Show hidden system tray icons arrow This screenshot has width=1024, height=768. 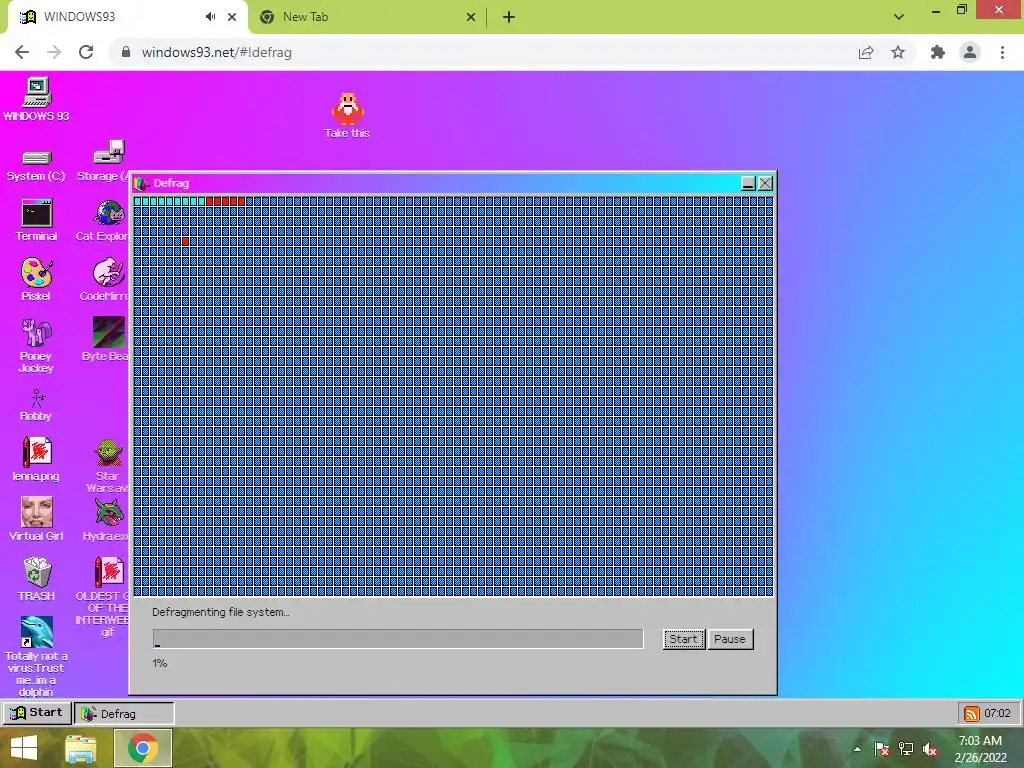(x=857, y=749)
